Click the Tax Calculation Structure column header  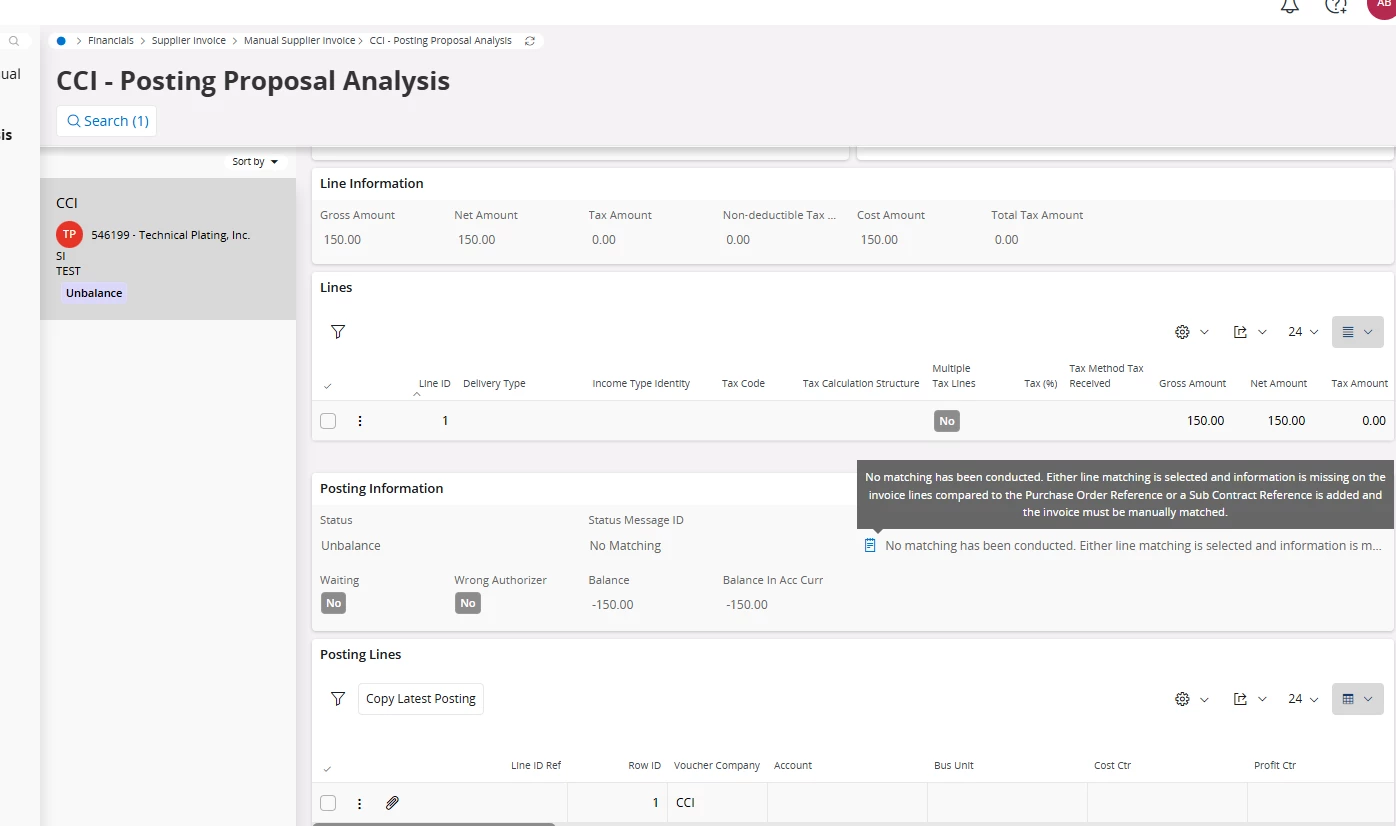click(861, 384)
